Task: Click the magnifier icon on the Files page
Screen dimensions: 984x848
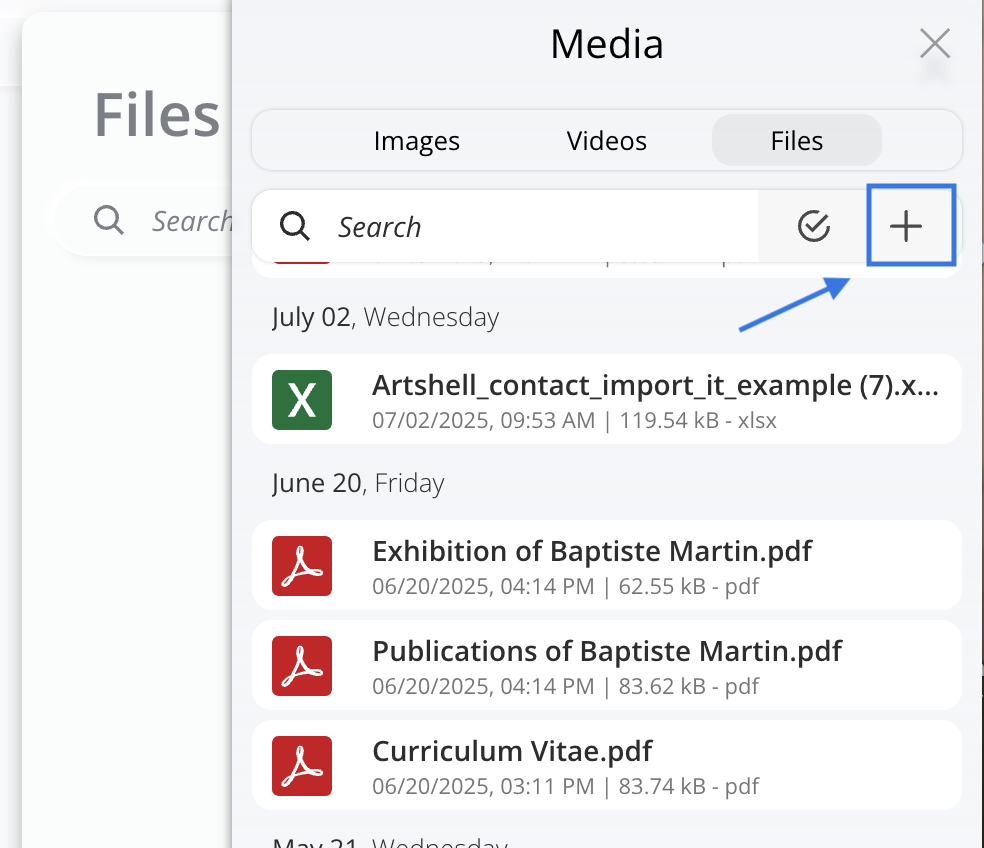Action: click(x=108, y=220)
